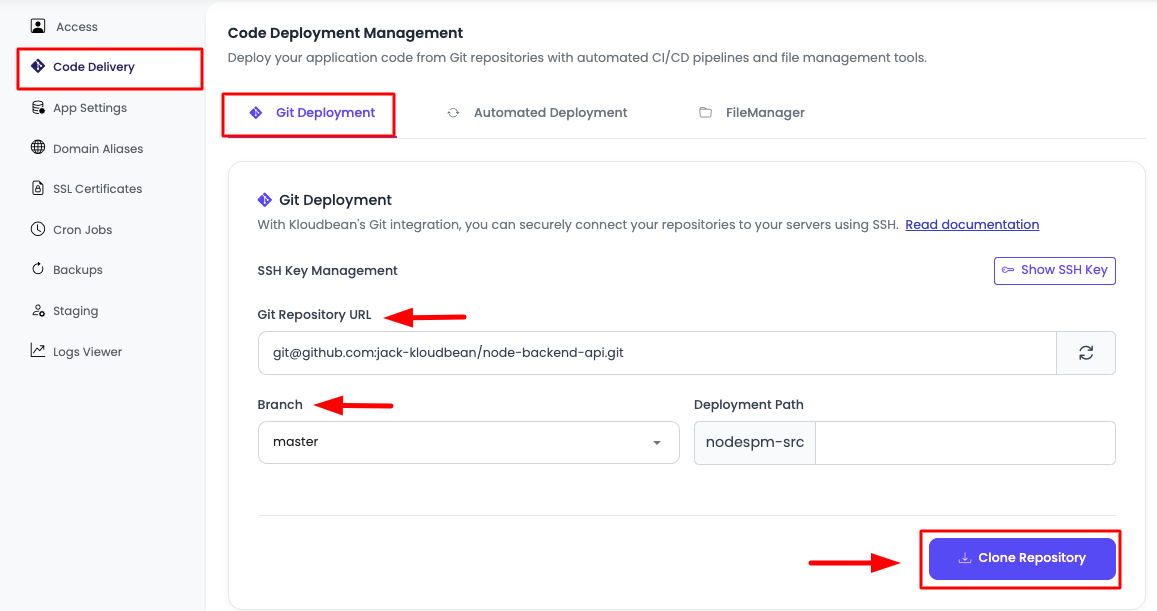The width and height of the screenshot is (1157, 611).
Task: Expand the branch selector chevron
Action: [x=657, y=442]
